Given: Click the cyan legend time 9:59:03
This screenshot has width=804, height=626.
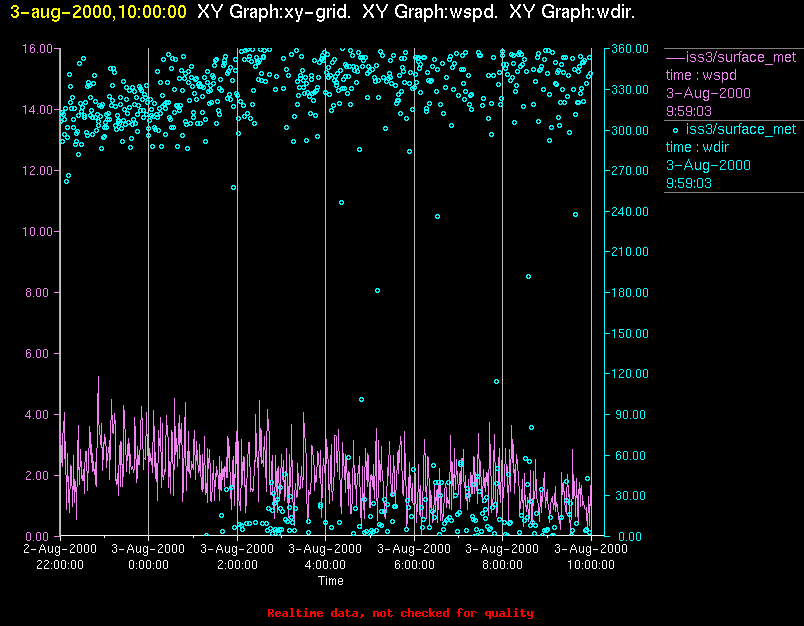Looking at the screenshot, I should click(x=689, y=183).
